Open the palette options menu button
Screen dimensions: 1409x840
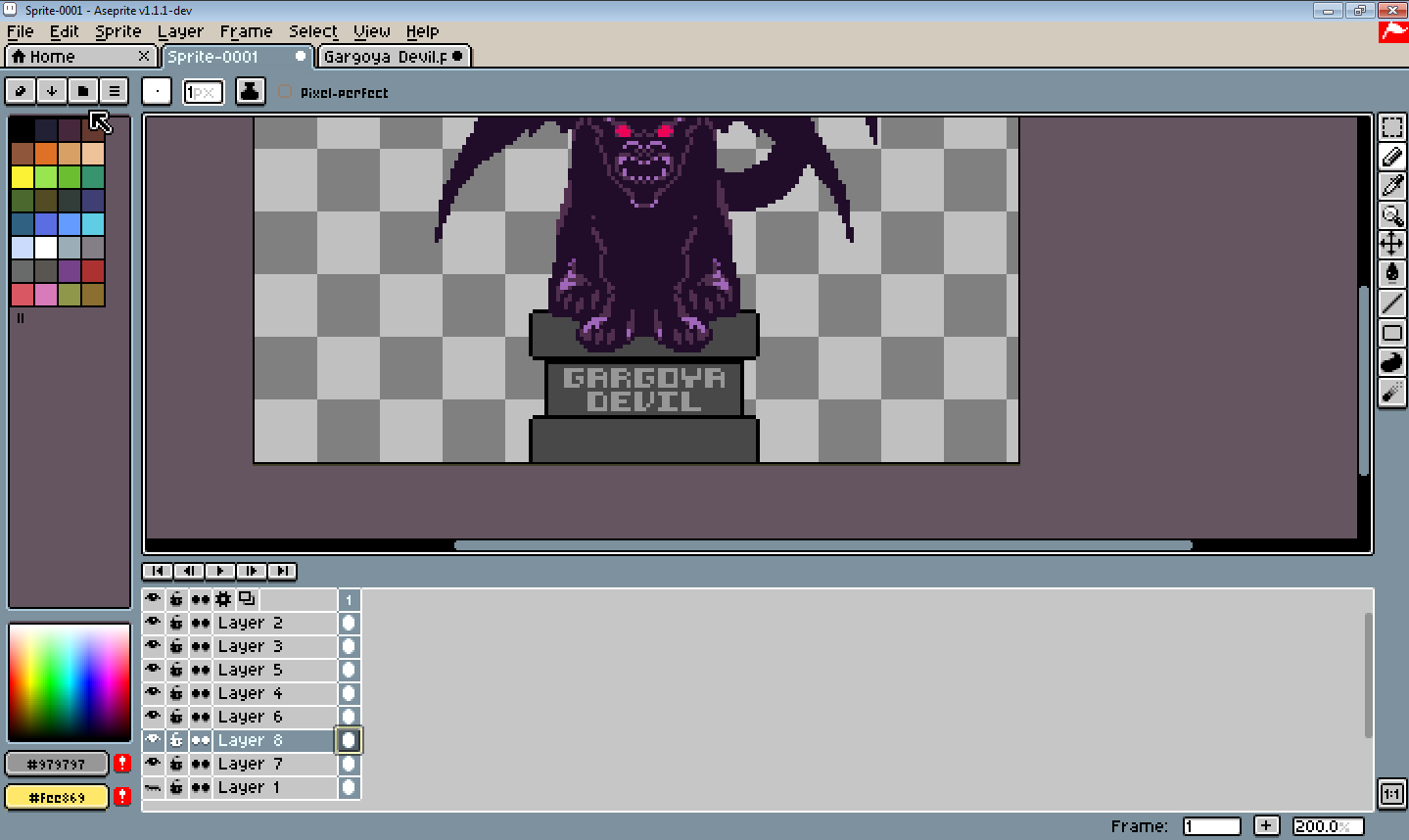pyautogui.click(x=115, y=91)
